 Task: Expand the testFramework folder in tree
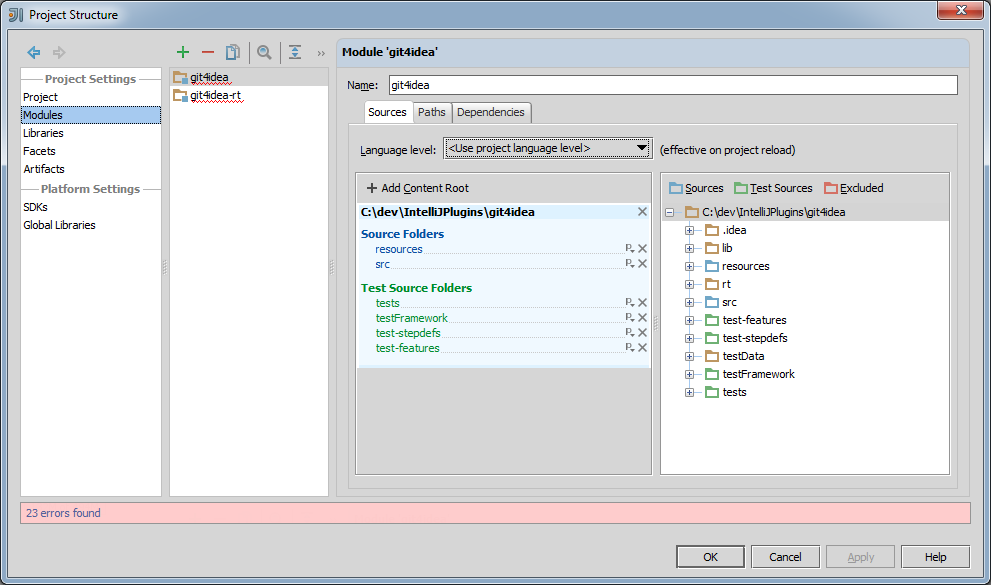[x=690, y=375]
